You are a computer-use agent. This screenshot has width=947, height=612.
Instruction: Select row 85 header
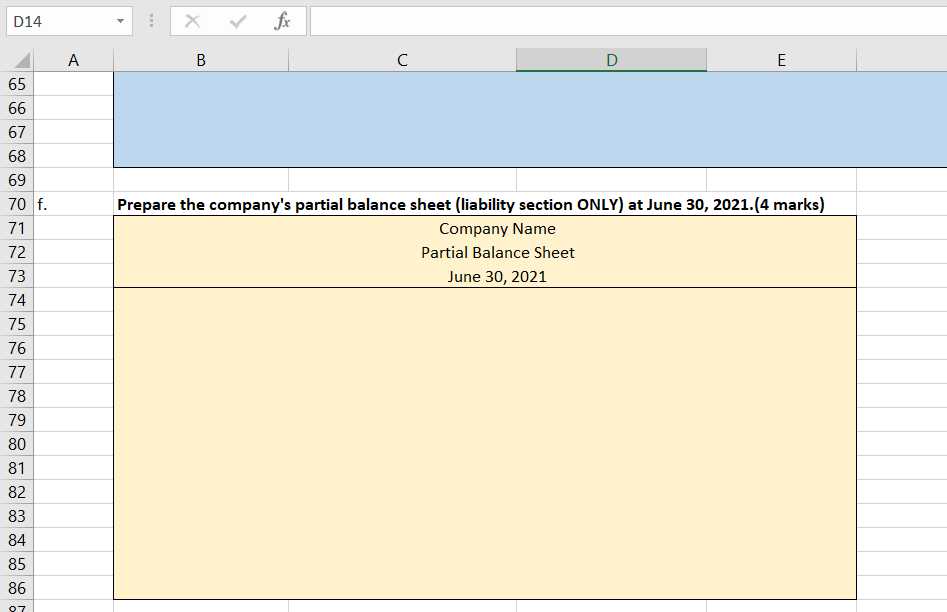[x=17, y=564]
